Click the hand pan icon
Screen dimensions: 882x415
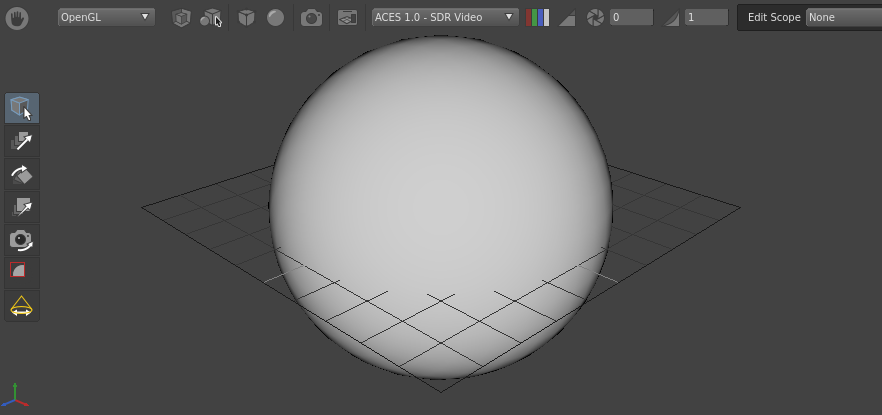[x=16, y=18]
